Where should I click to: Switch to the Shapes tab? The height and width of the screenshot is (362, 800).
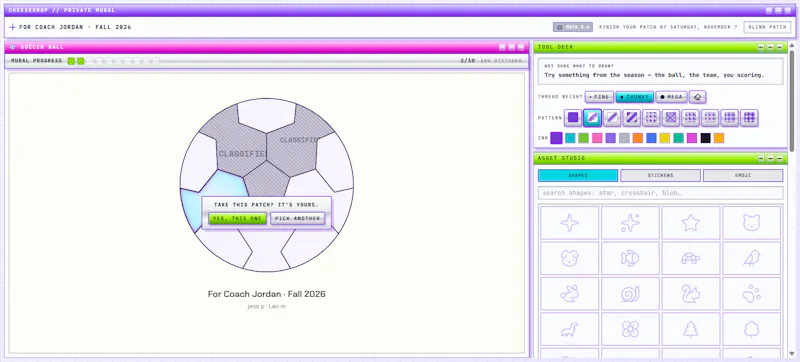[x=578, y=175]
